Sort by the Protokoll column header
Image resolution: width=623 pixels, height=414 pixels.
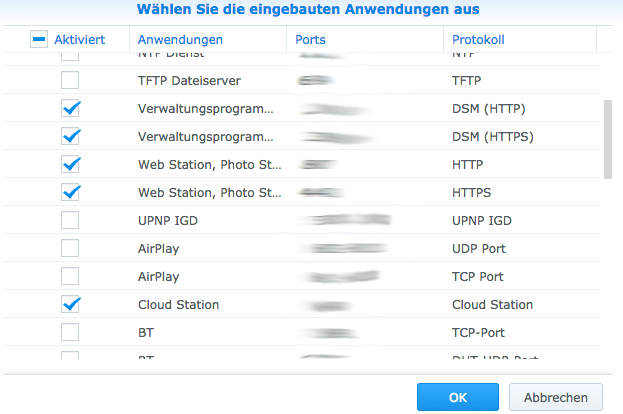[481, 39]
